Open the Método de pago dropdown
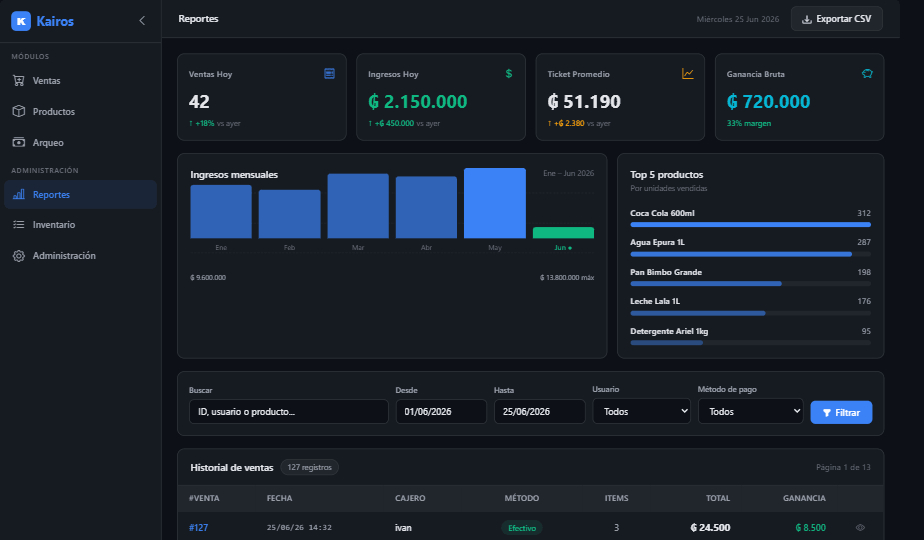This screenshot has height=540, width=924. pyautogui.click(x=750, y=411)
